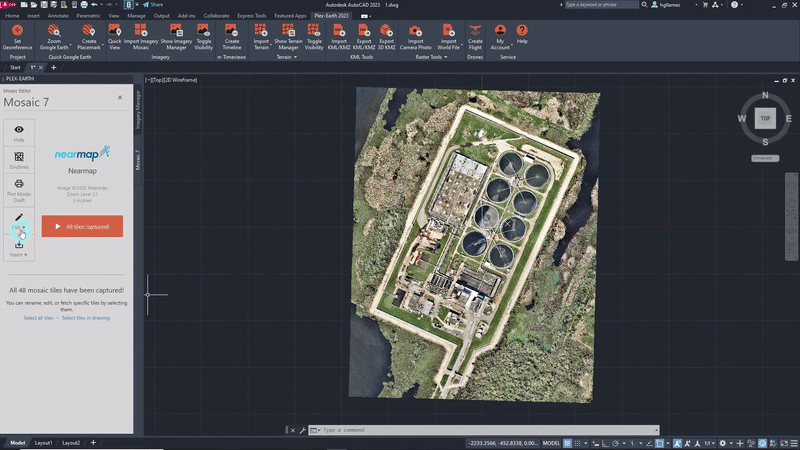Open the Insert ribbon tab
Screen dimensions: 800x450
click(33, 16)
